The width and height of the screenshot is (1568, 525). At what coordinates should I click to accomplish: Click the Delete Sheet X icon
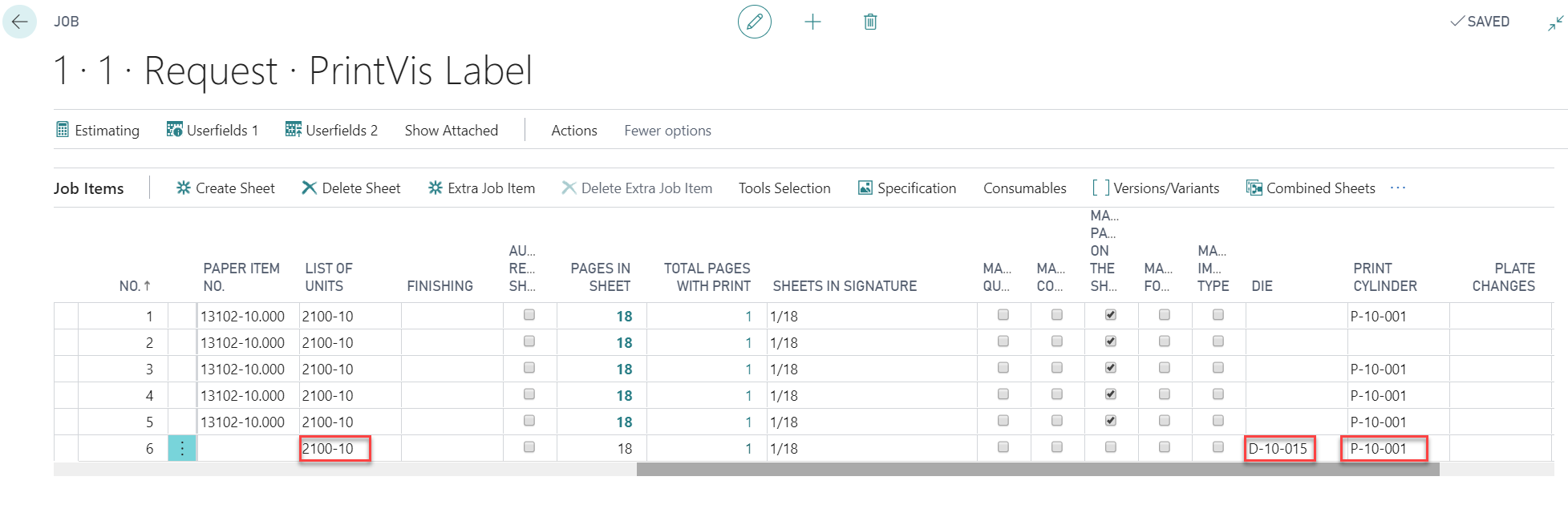click(309, 188)
